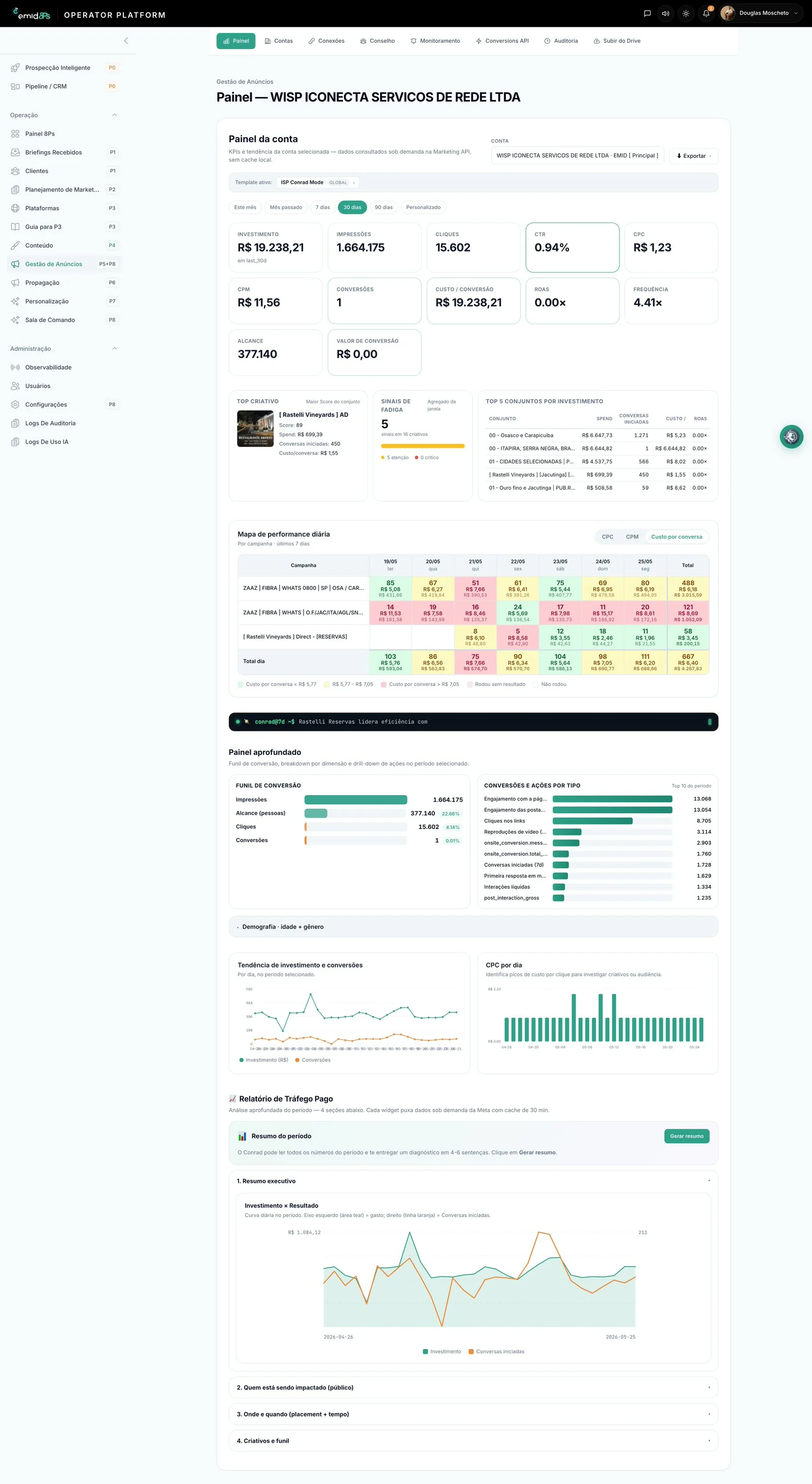Screen dimensions: 812x1484
Task: Click the Exportar button
Action: click(693, 156)
